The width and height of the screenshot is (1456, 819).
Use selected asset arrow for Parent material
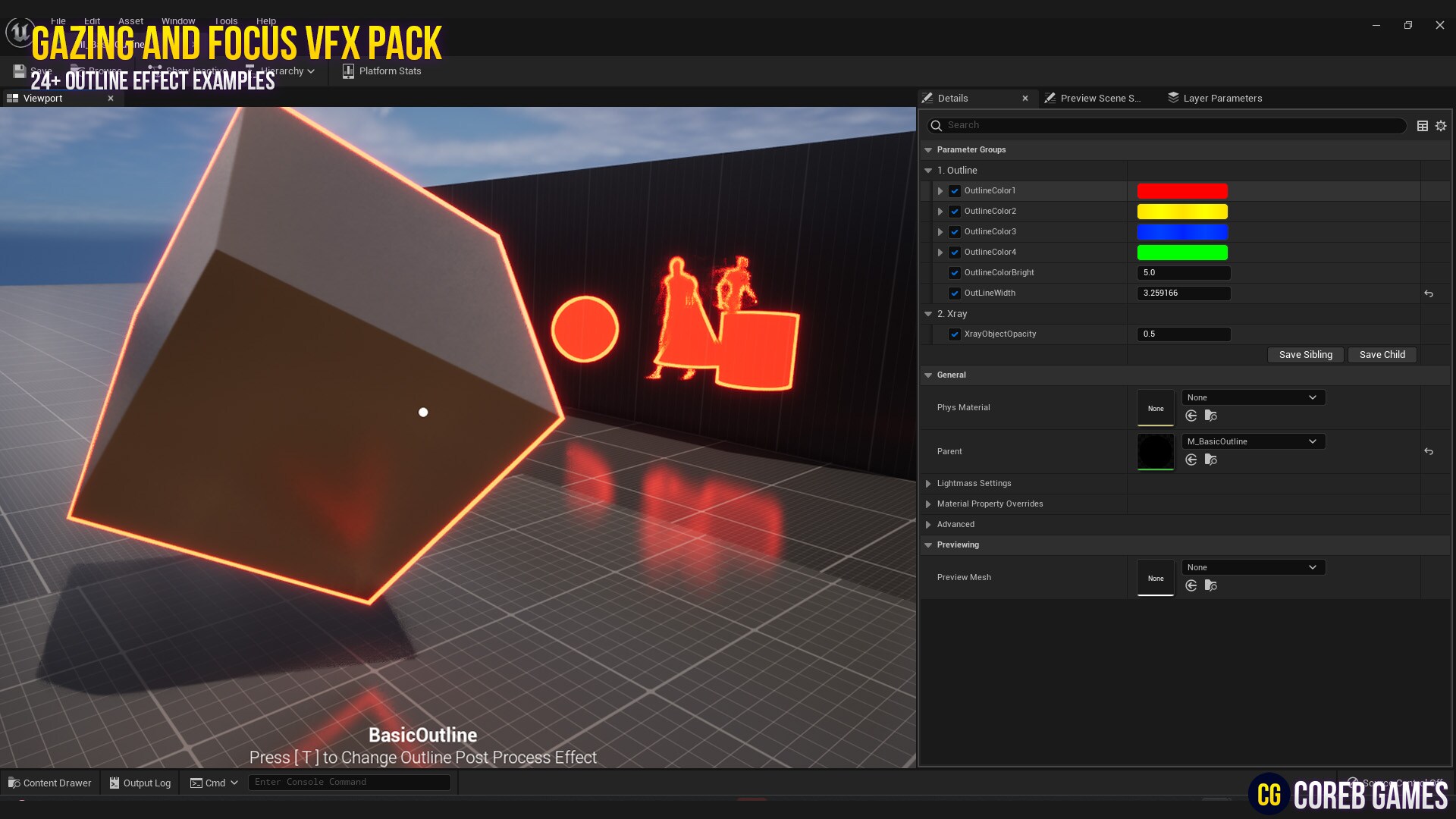(1191, 460)
